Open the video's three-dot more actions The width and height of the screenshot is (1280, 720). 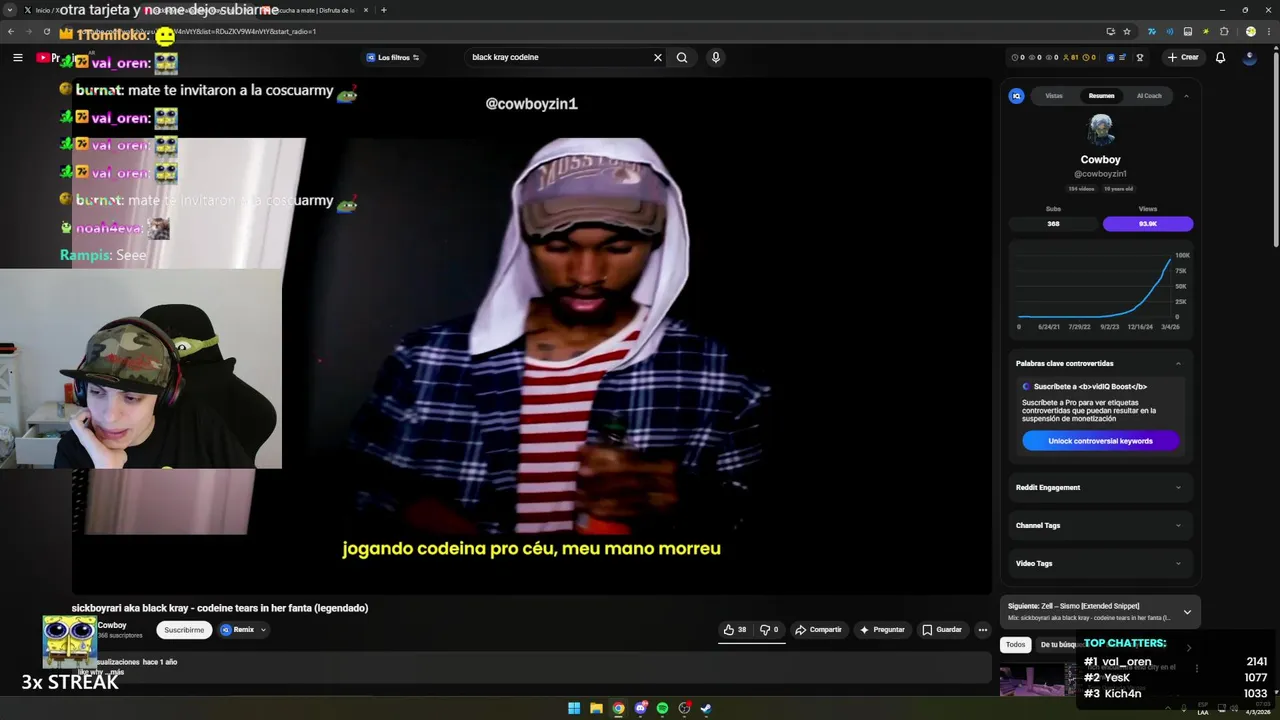point(983,630)
